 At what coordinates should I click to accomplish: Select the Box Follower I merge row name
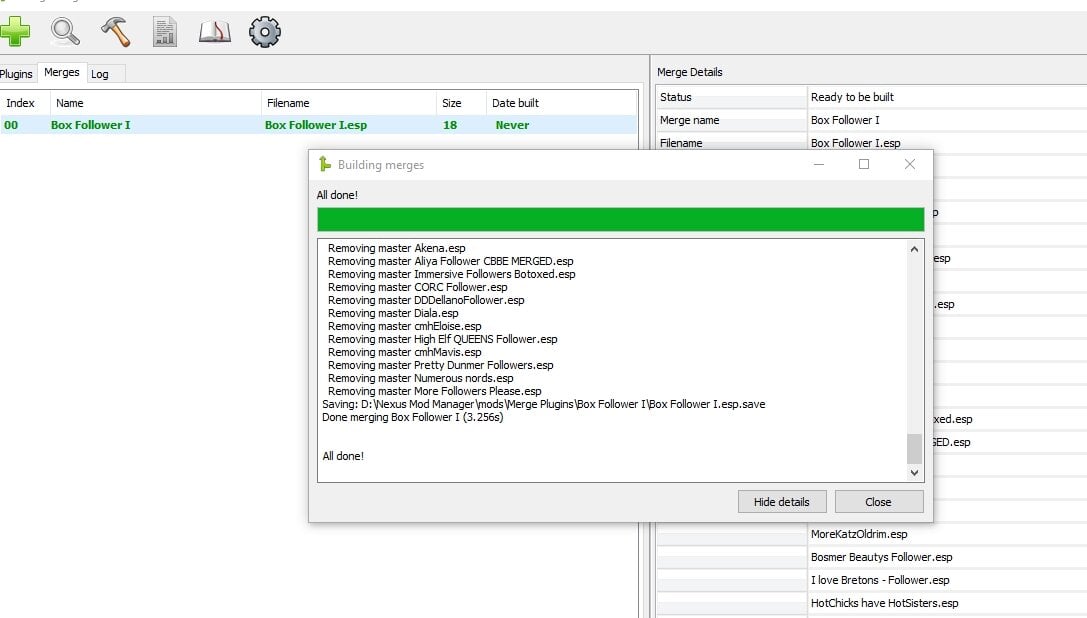tap(90, 125)
